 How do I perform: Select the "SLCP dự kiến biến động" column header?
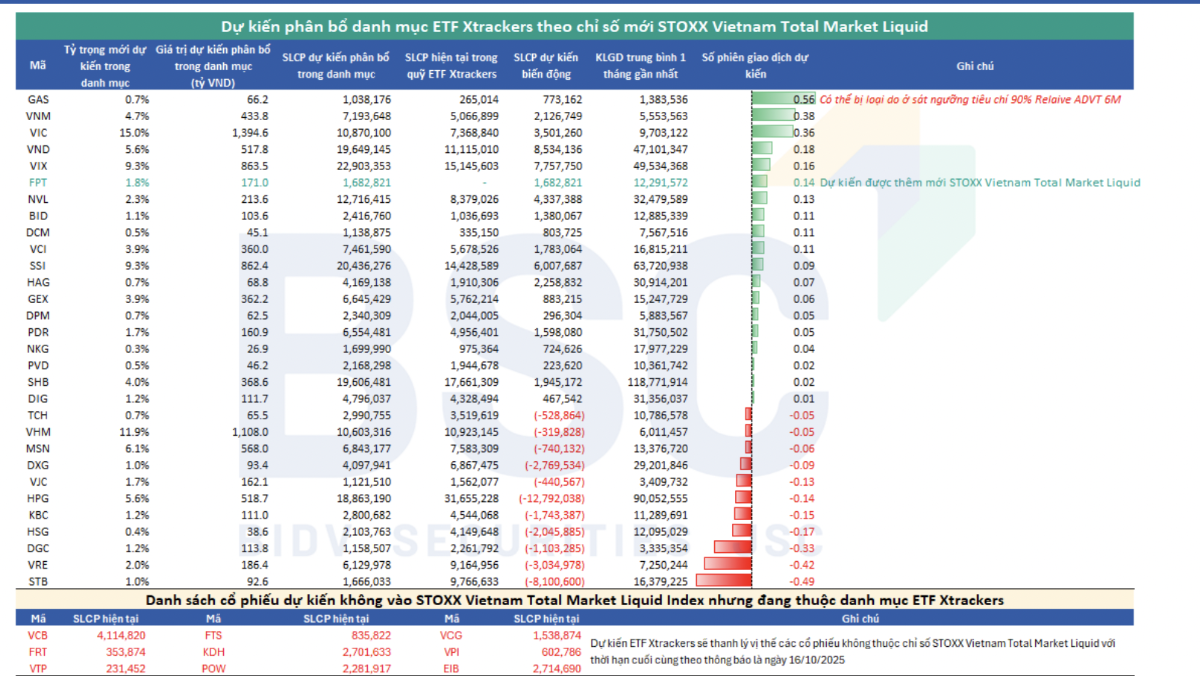tap(546, 65)
